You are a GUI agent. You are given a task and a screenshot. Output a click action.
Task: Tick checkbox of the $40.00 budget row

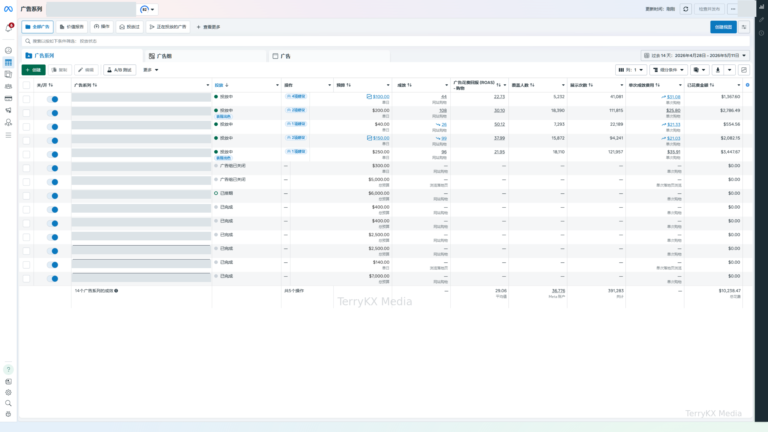26,127
